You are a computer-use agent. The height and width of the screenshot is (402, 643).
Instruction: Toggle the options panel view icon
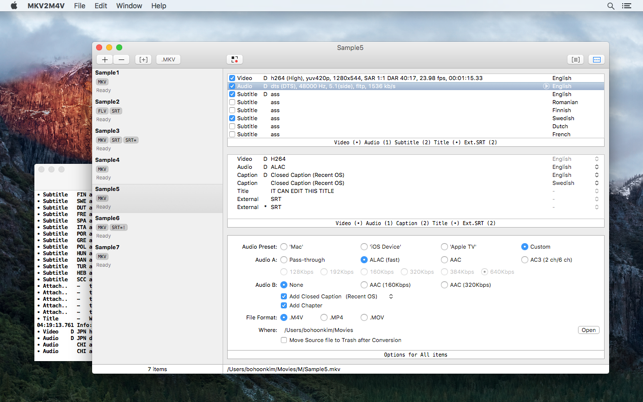(x=597, y=59)
